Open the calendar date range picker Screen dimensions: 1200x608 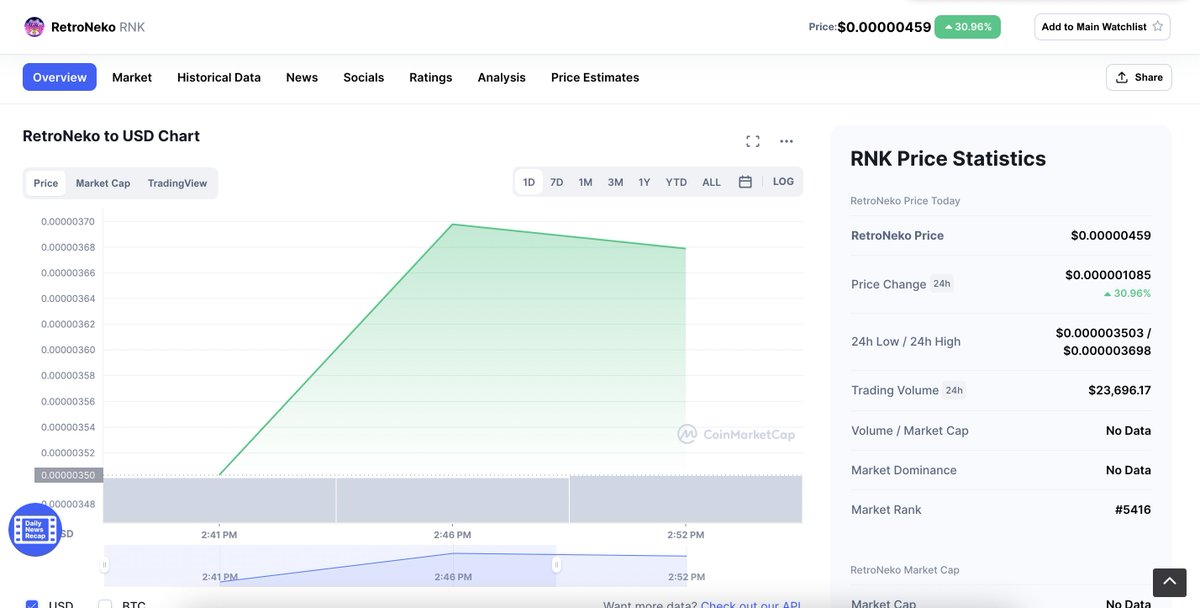(x=745, y=182)
